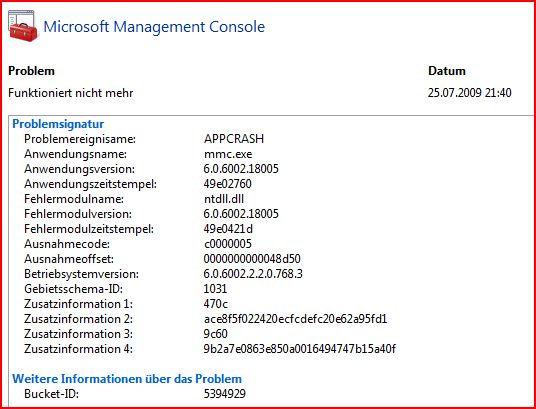This screenshot has width=536, height=409.
Task: Select the APPCRASH value
Action: (234, 139)
